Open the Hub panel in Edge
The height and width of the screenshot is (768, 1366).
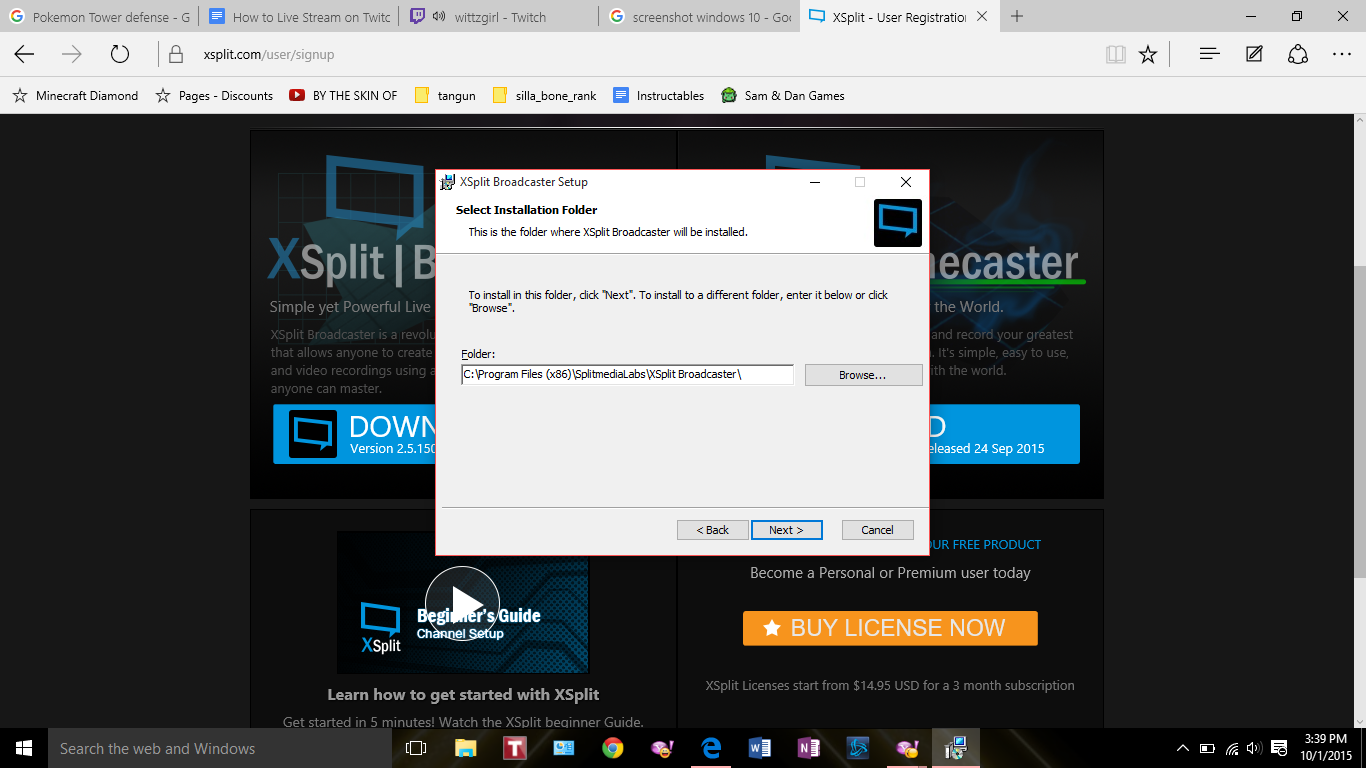1209,55
